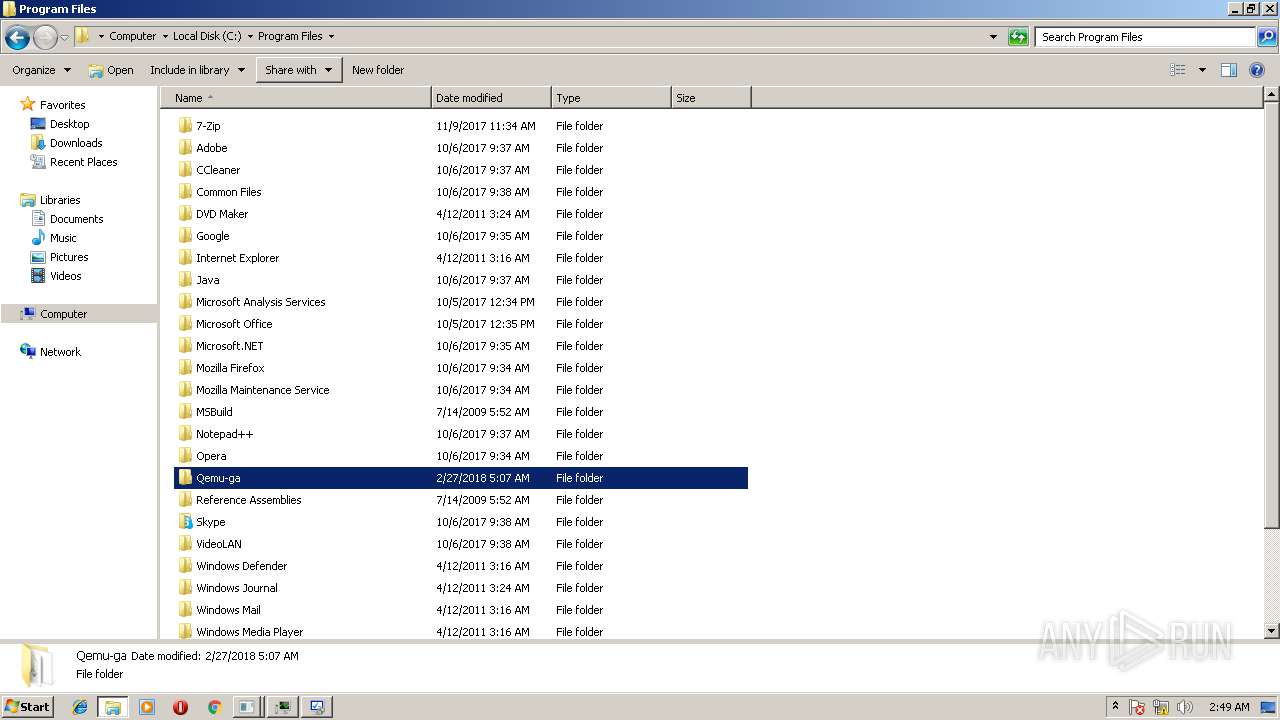Sort by Date modified column header
Screen dimensions: 1280x720
(491, 98)
